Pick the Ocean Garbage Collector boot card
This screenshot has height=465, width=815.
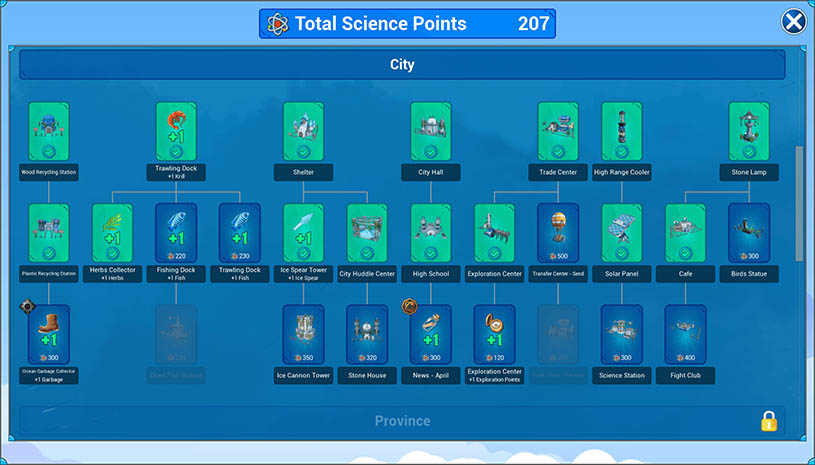click(48, 334)
